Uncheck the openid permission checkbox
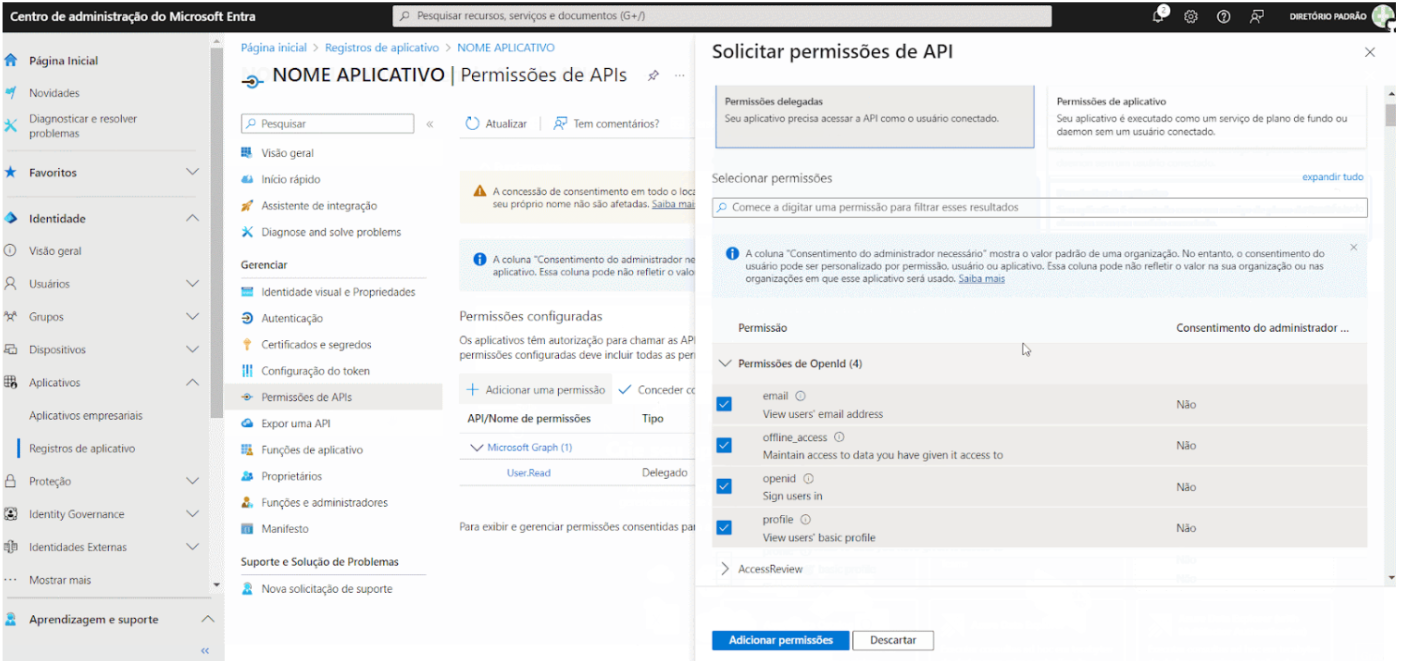 pyautogui.click(x=724, y=487)
